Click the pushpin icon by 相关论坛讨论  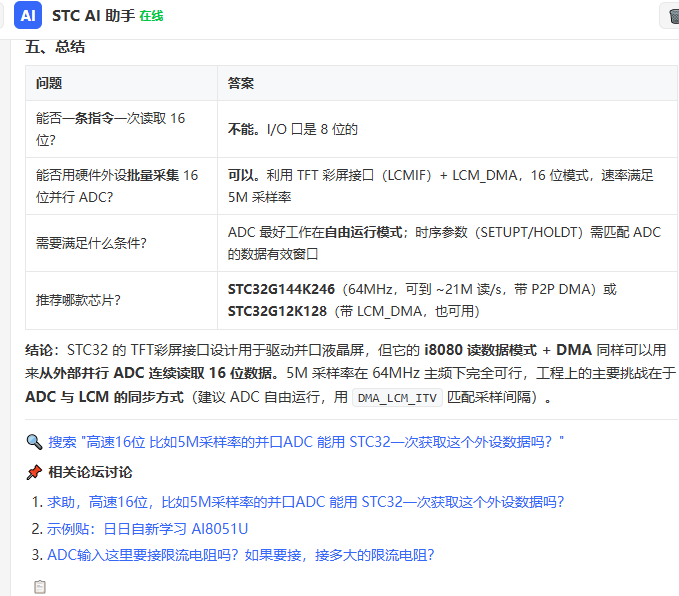pyautogui.click(x=34, y=472)
